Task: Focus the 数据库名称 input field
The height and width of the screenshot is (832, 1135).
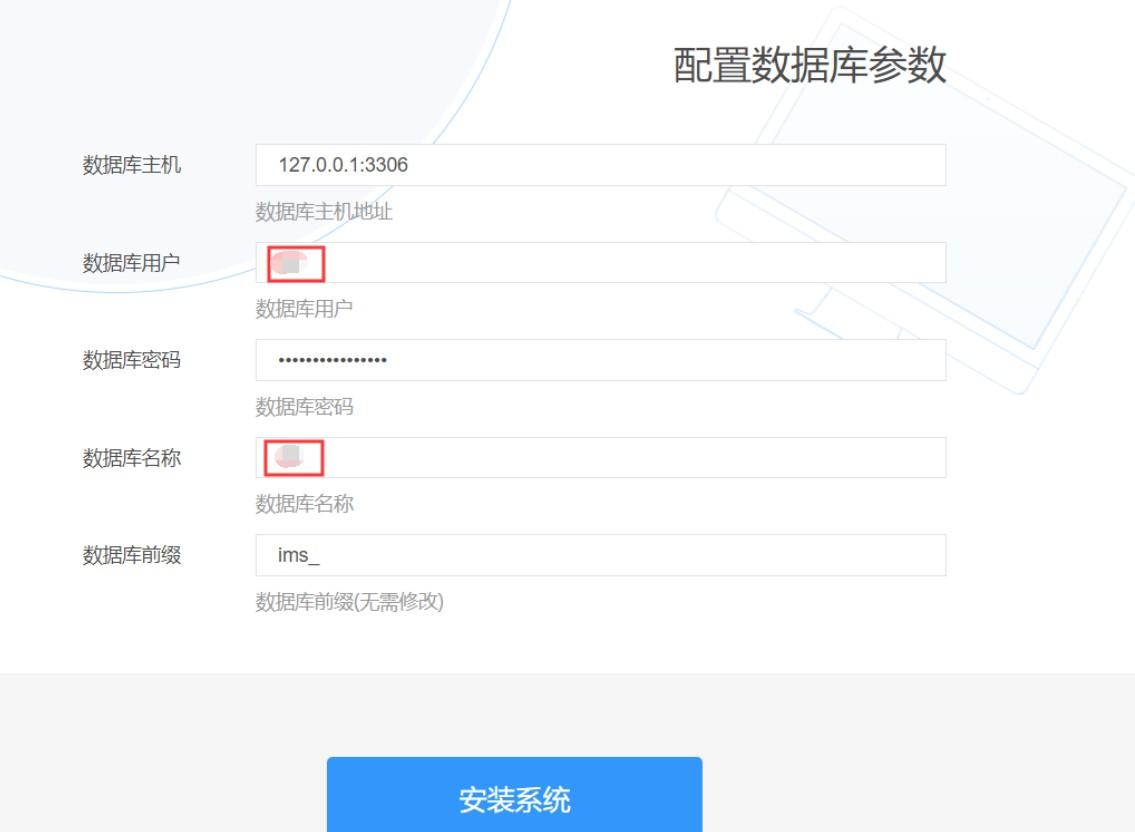Action: point(601,458)
